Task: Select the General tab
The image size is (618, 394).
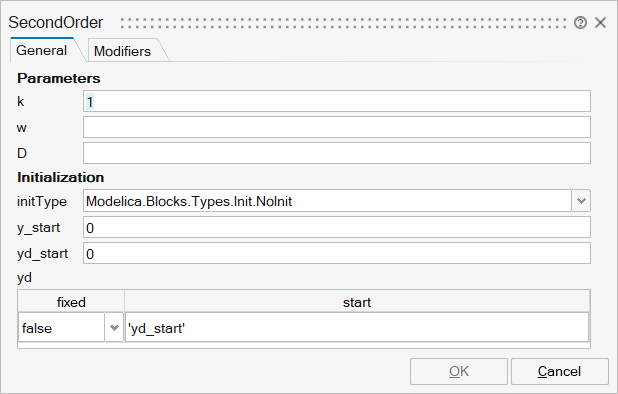Action: pos(42,50)
